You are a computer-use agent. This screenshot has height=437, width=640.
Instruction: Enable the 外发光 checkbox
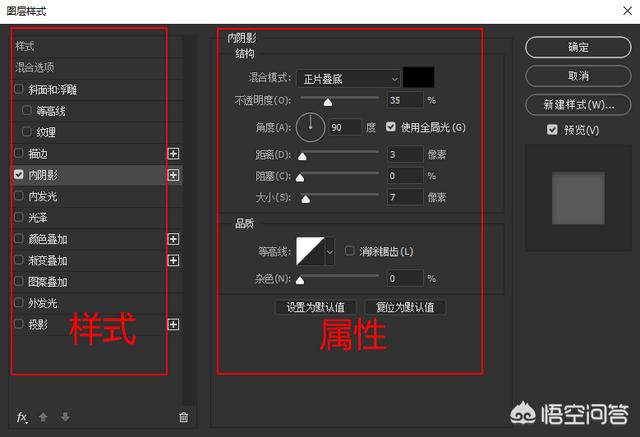click(x=19, y=302)
